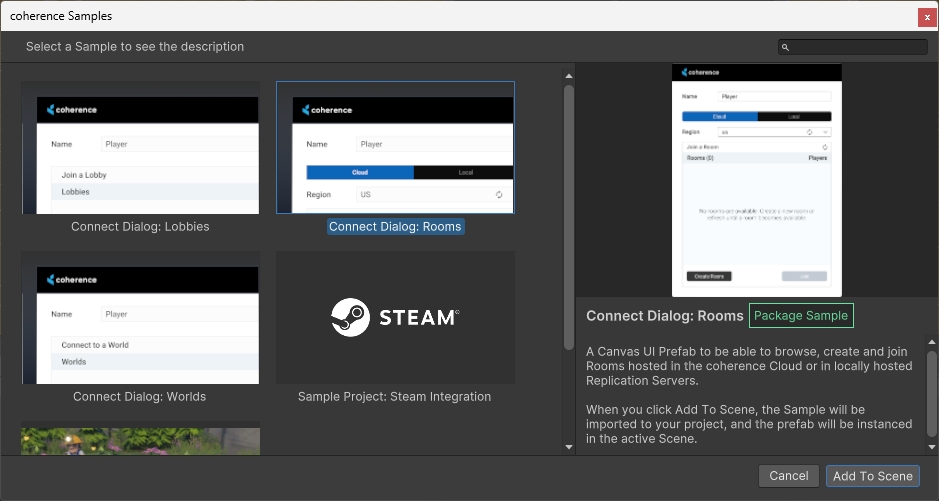Click the highlighted "Connect Dialog: Rooms" label
This screenshot has height=501, width=939.
point(395,227)
